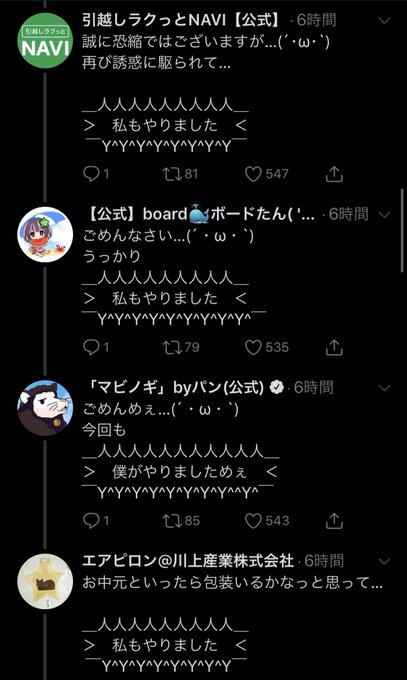Share the boardボードたん tweet
The height and width of the screenshot is (680, 407).
334,347
